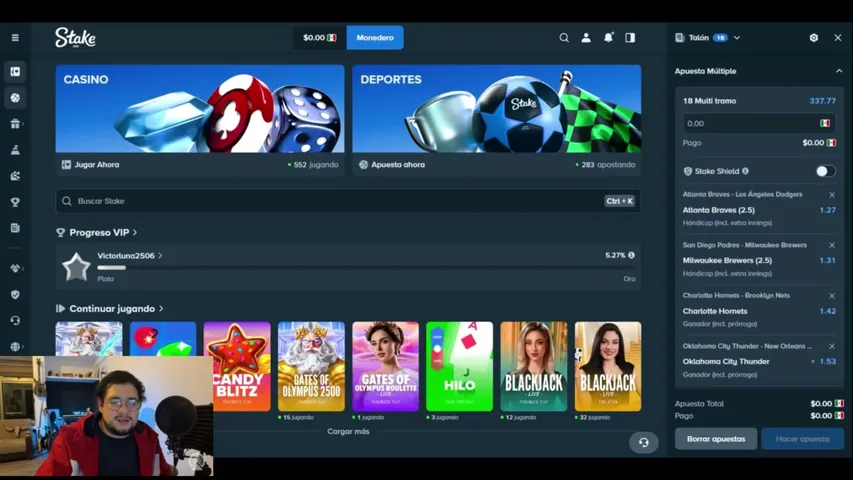
Task: Click the 337.77 multi odds value
Action: click(823, 101)
